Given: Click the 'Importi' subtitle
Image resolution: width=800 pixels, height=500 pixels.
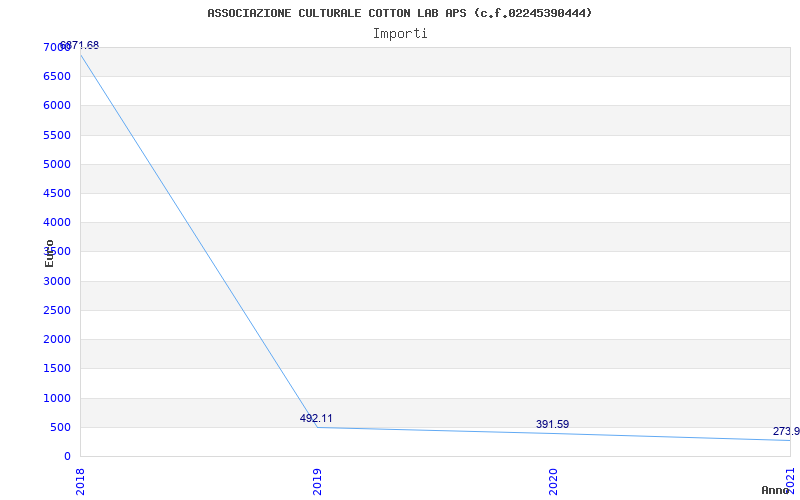Looking at the screenshot, I should (400, 34).
